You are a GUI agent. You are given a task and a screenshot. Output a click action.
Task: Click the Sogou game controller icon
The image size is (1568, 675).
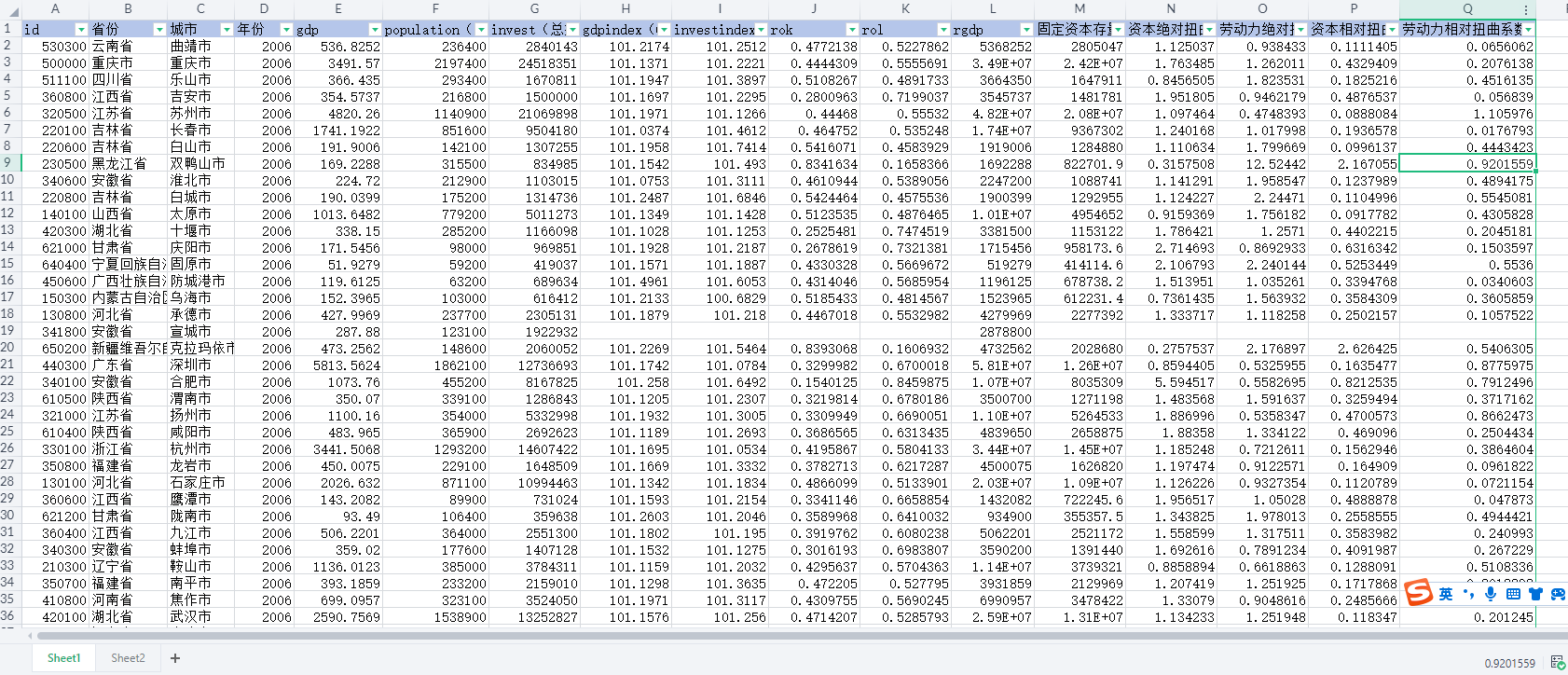pyautogui.click(x=1558, y=594)
